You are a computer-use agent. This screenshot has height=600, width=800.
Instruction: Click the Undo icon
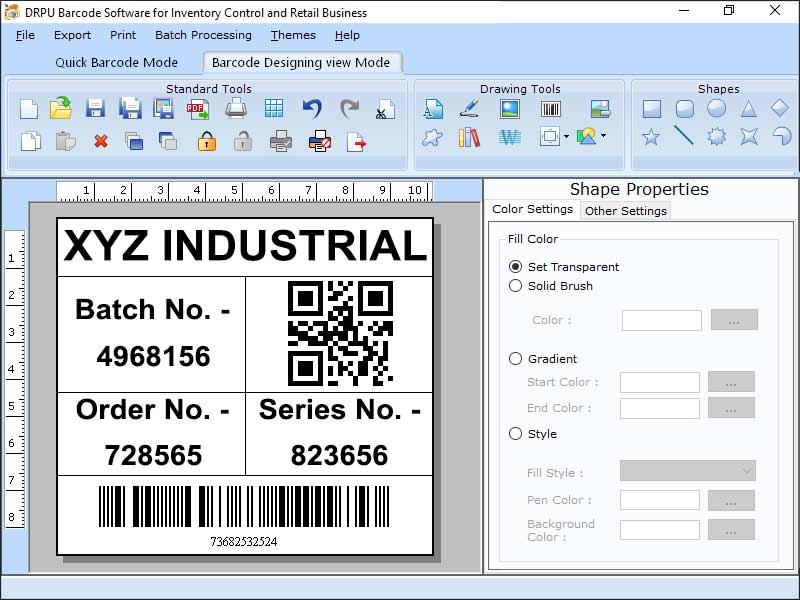(x=310, y=108)
